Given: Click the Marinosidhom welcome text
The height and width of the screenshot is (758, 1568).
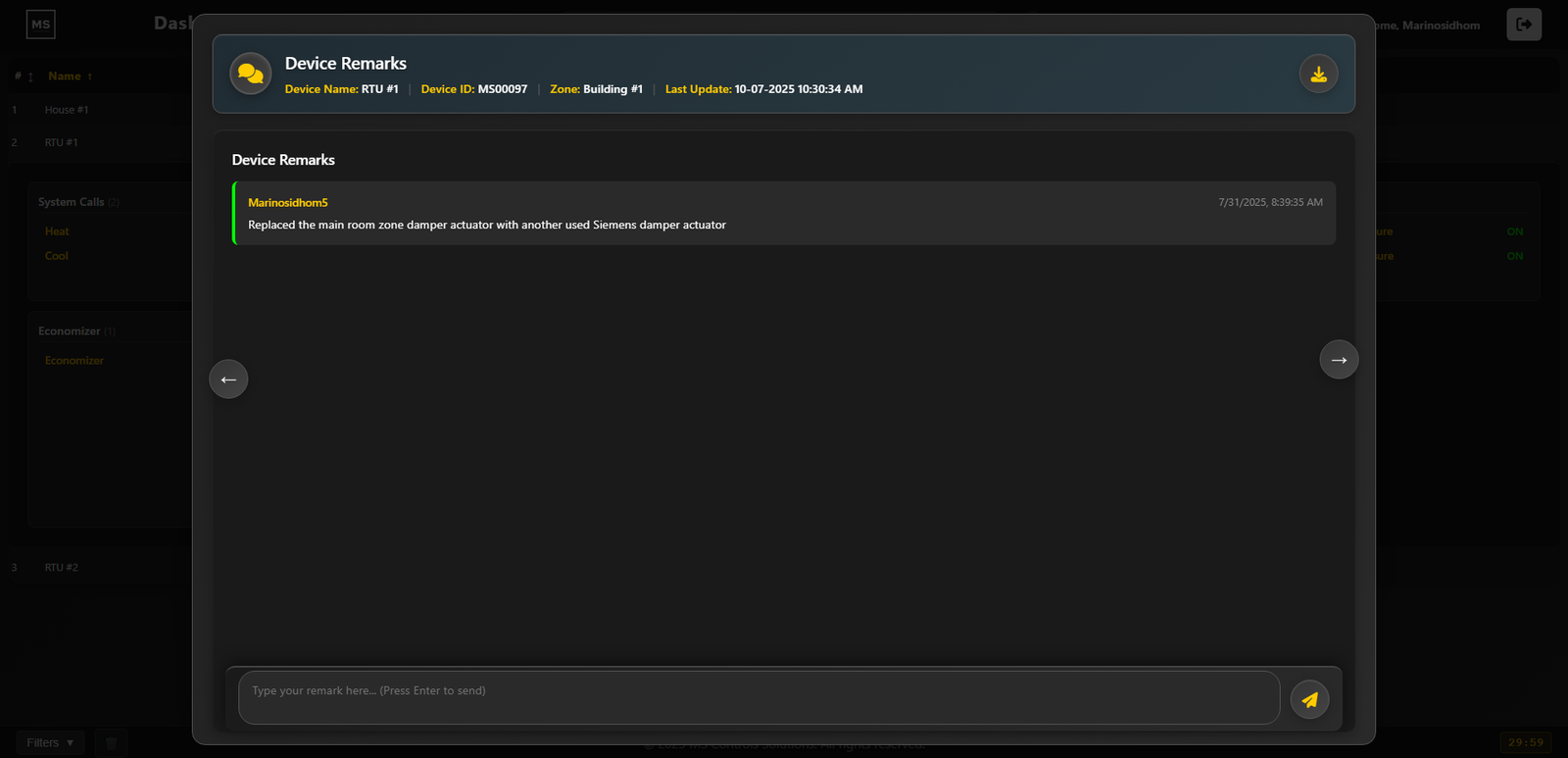Looking at the screenshot, I should pyautogui.click(x=1426, y=25).
